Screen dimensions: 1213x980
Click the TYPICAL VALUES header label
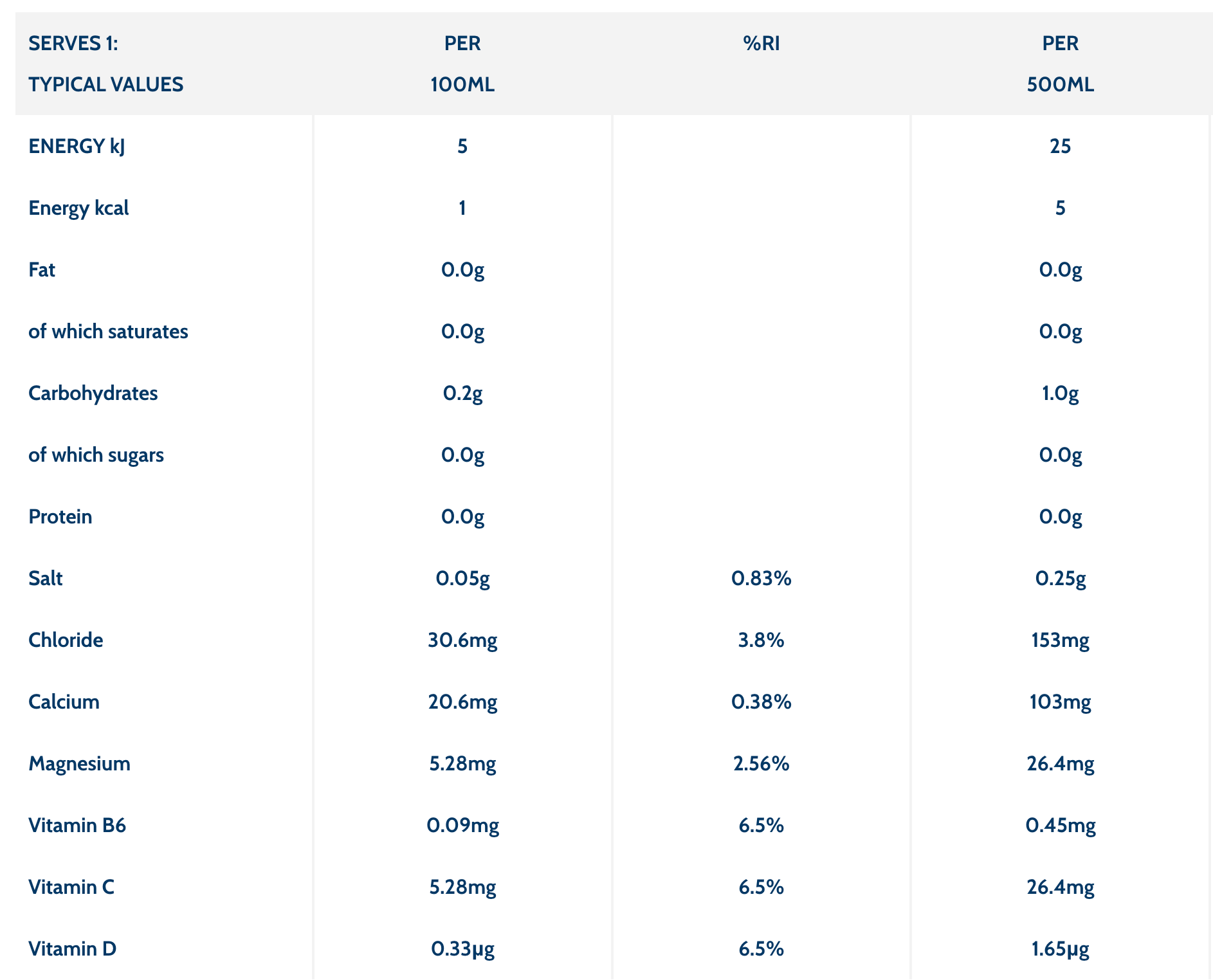click(x=106, y=84)
